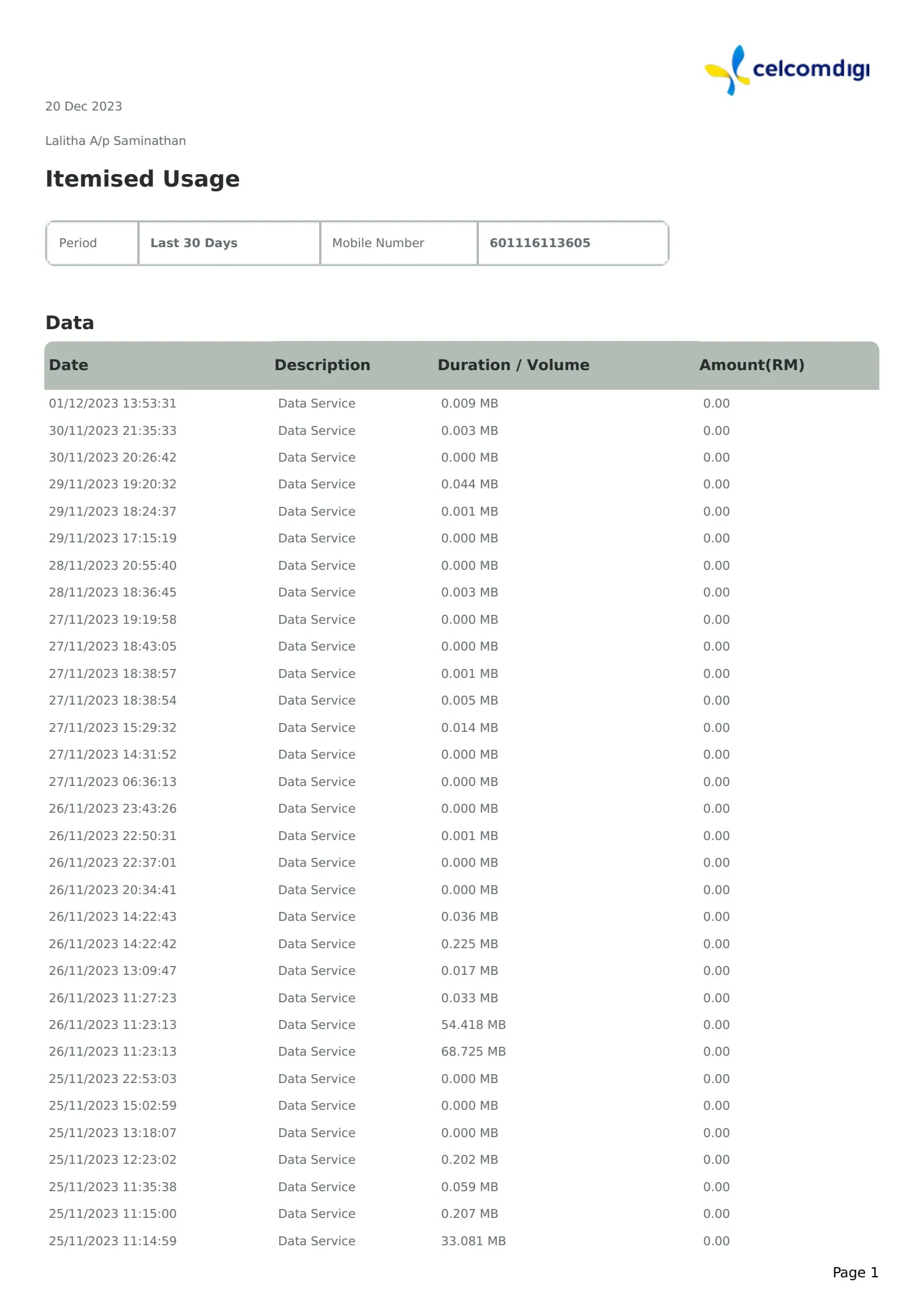Click the Date column header
The width and height of the screenshot is (924, 1307).
(x=68, y=365)
